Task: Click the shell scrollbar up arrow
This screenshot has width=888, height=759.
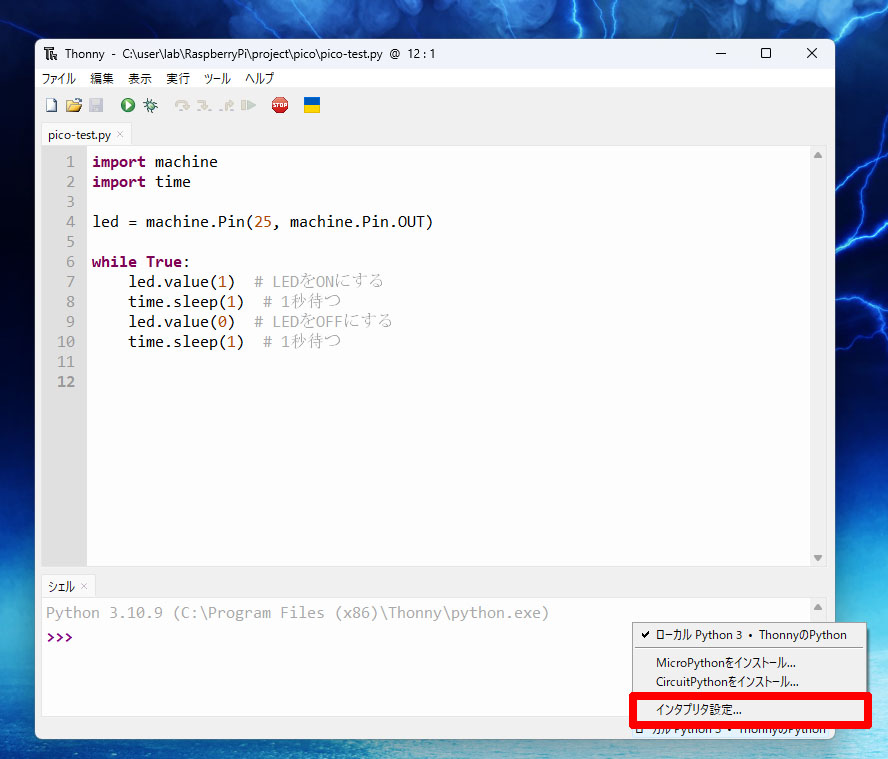Action: click(x=818, y=607)
